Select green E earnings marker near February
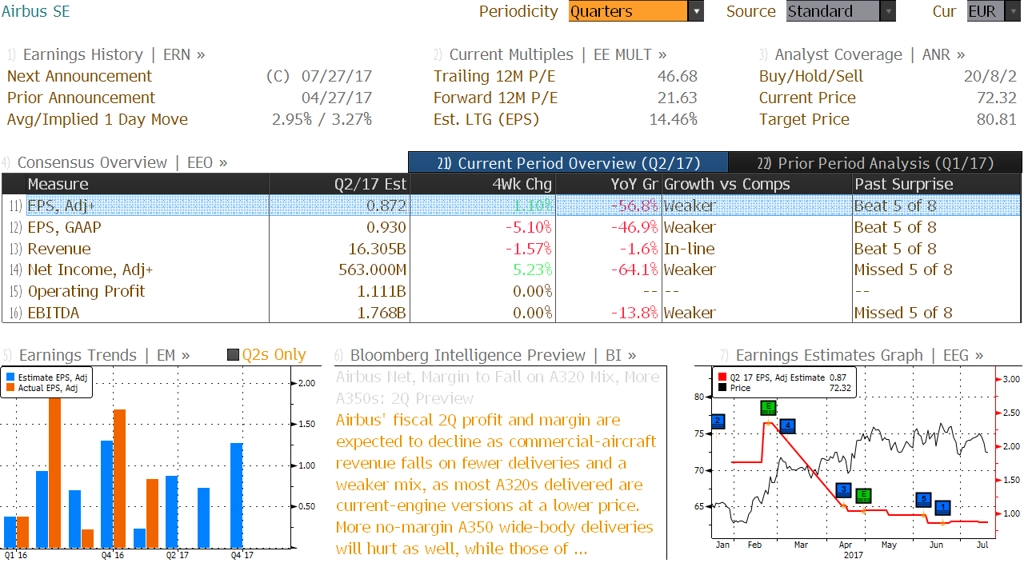1024x563 pixels. pyautogui.click(x=768, y=408)
